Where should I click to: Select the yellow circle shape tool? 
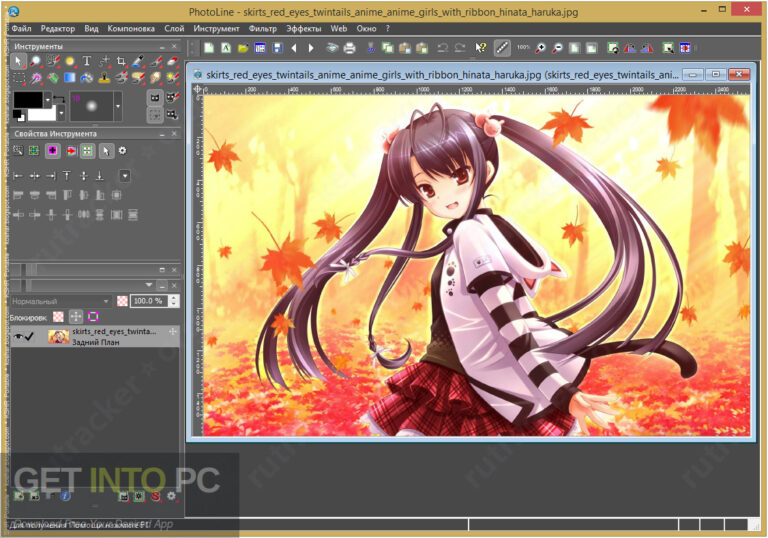coord(70,61)
